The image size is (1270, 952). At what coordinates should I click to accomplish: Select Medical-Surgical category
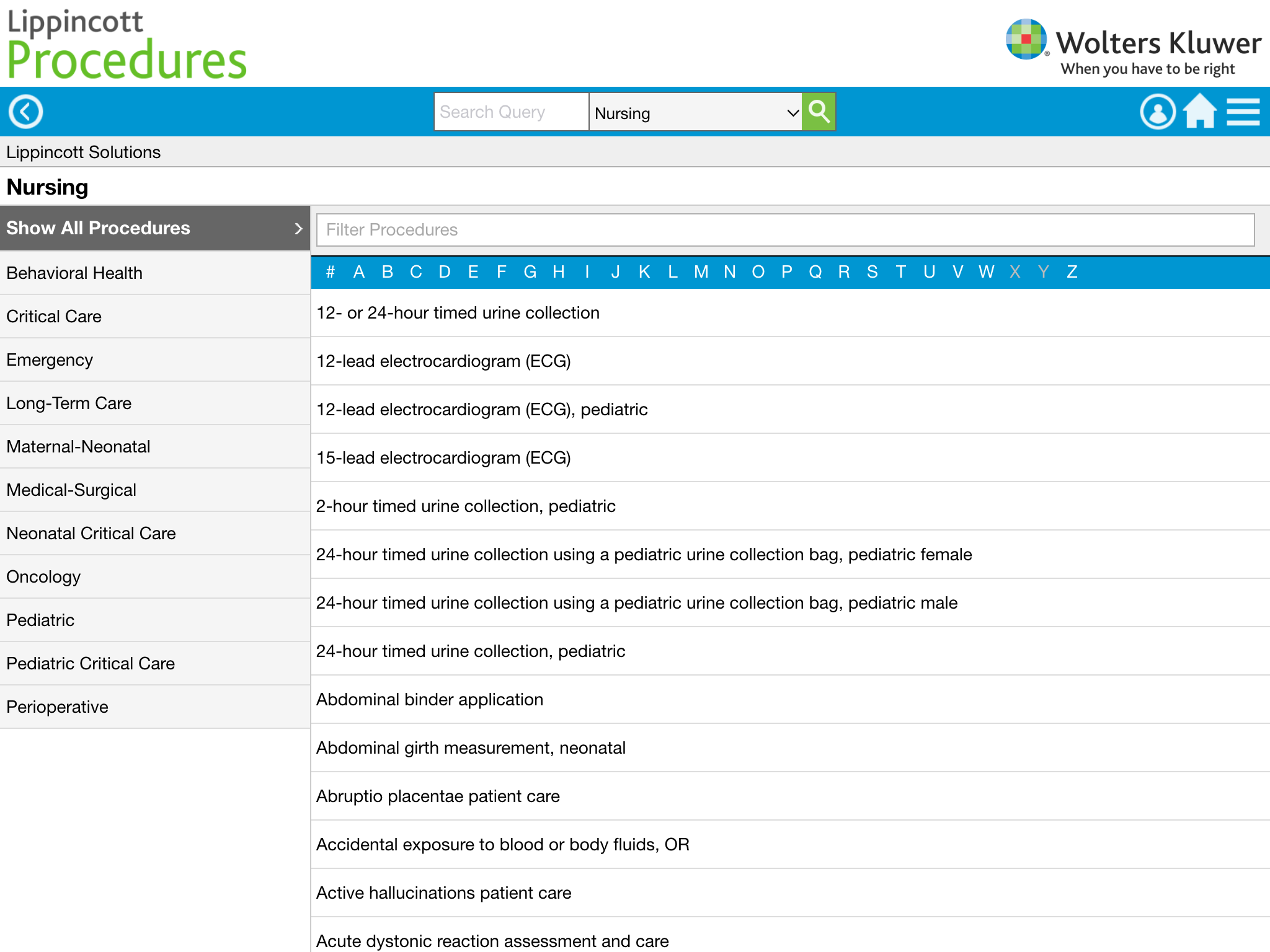tap(155, 490)
